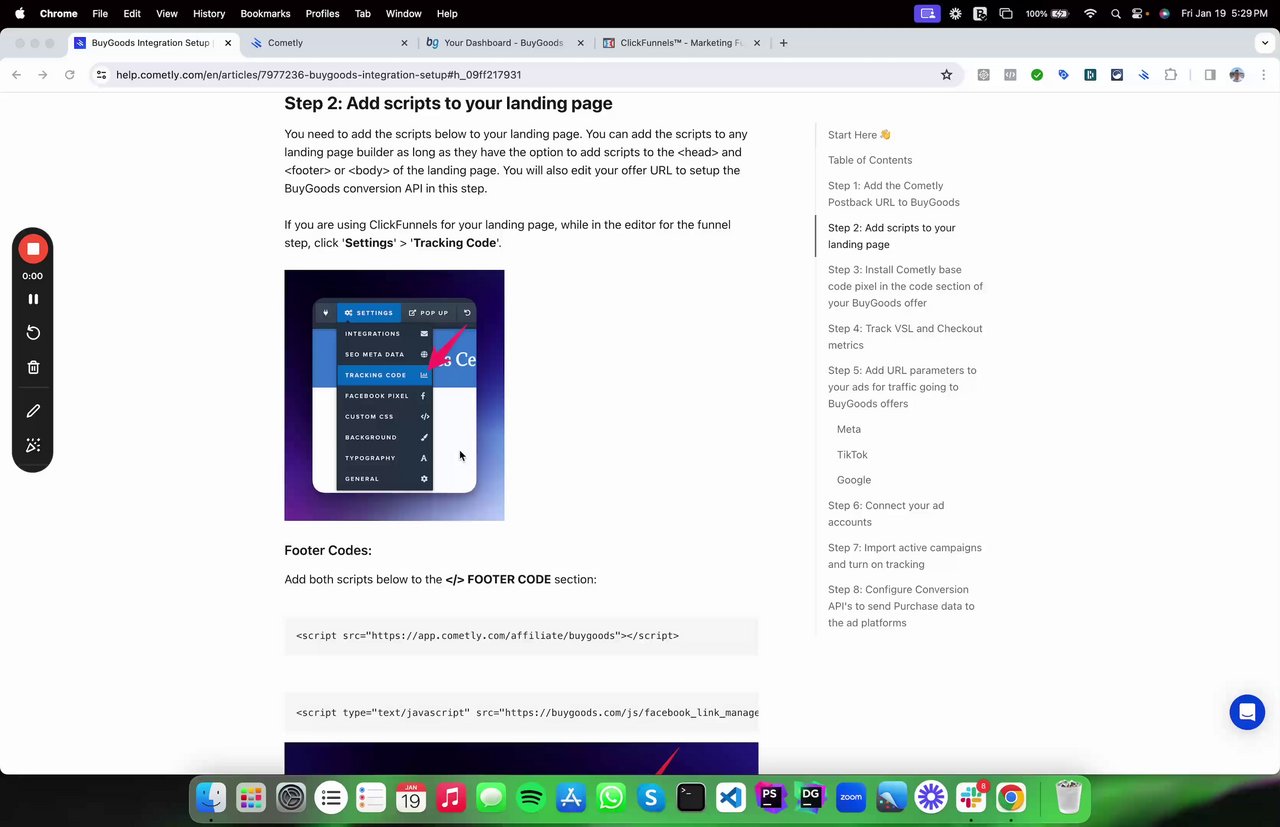Toggle Chrome side panel icon
The image size is (1280, 827).
click(x=1209, y=75)
